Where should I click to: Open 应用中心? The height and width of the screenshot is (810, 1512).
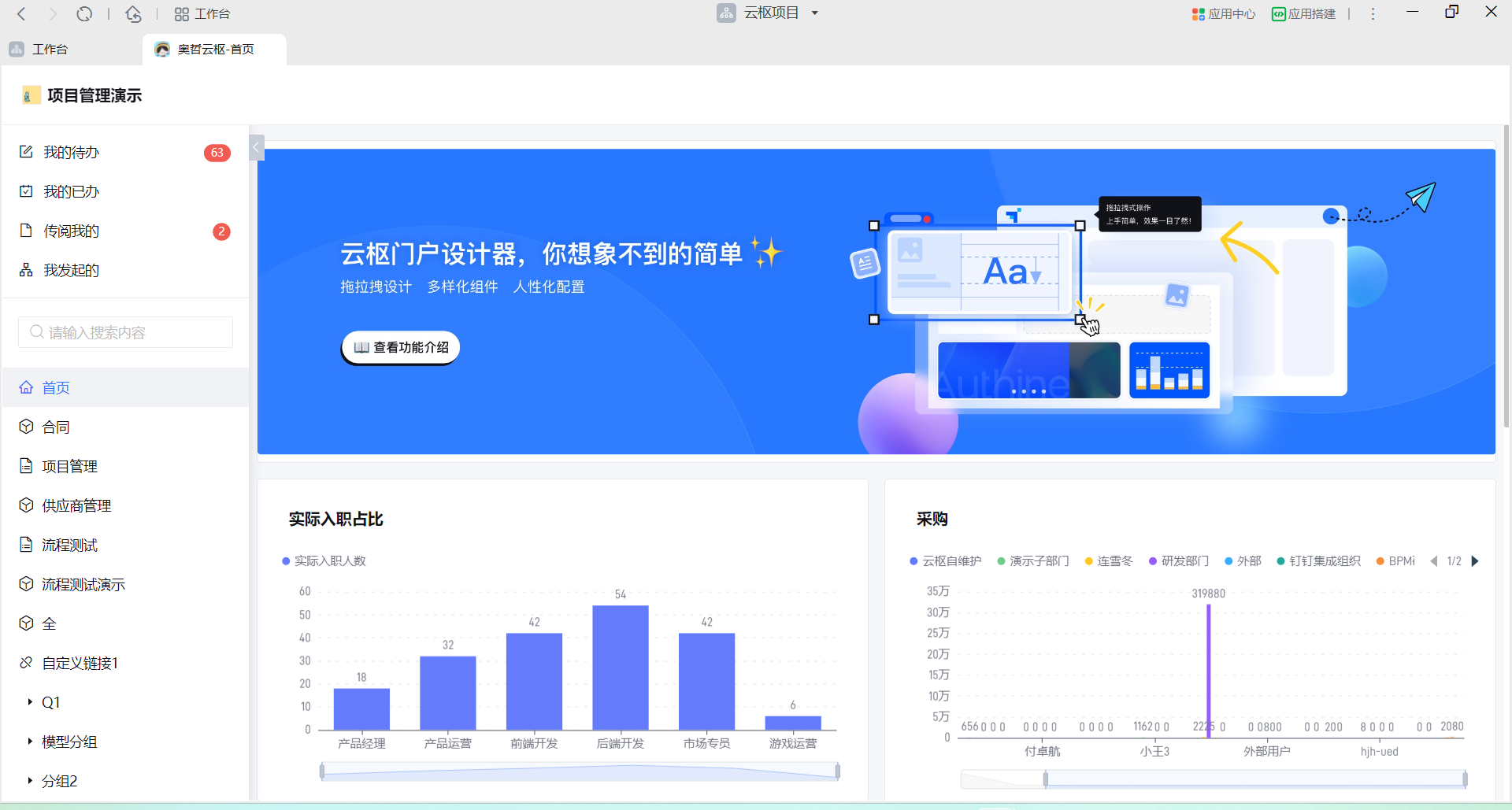click(x=1224, y=13)
